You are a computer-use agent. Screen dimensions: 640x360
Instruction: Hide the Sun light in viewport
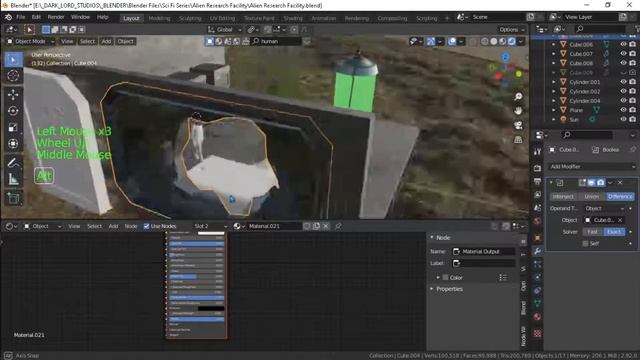[x=623, y=119]
